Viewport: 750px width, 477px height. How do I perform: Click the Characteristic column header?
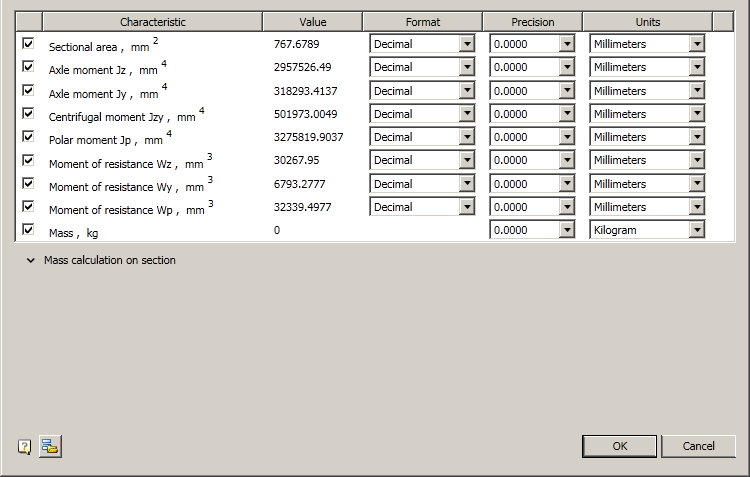(x=152, y=22)
